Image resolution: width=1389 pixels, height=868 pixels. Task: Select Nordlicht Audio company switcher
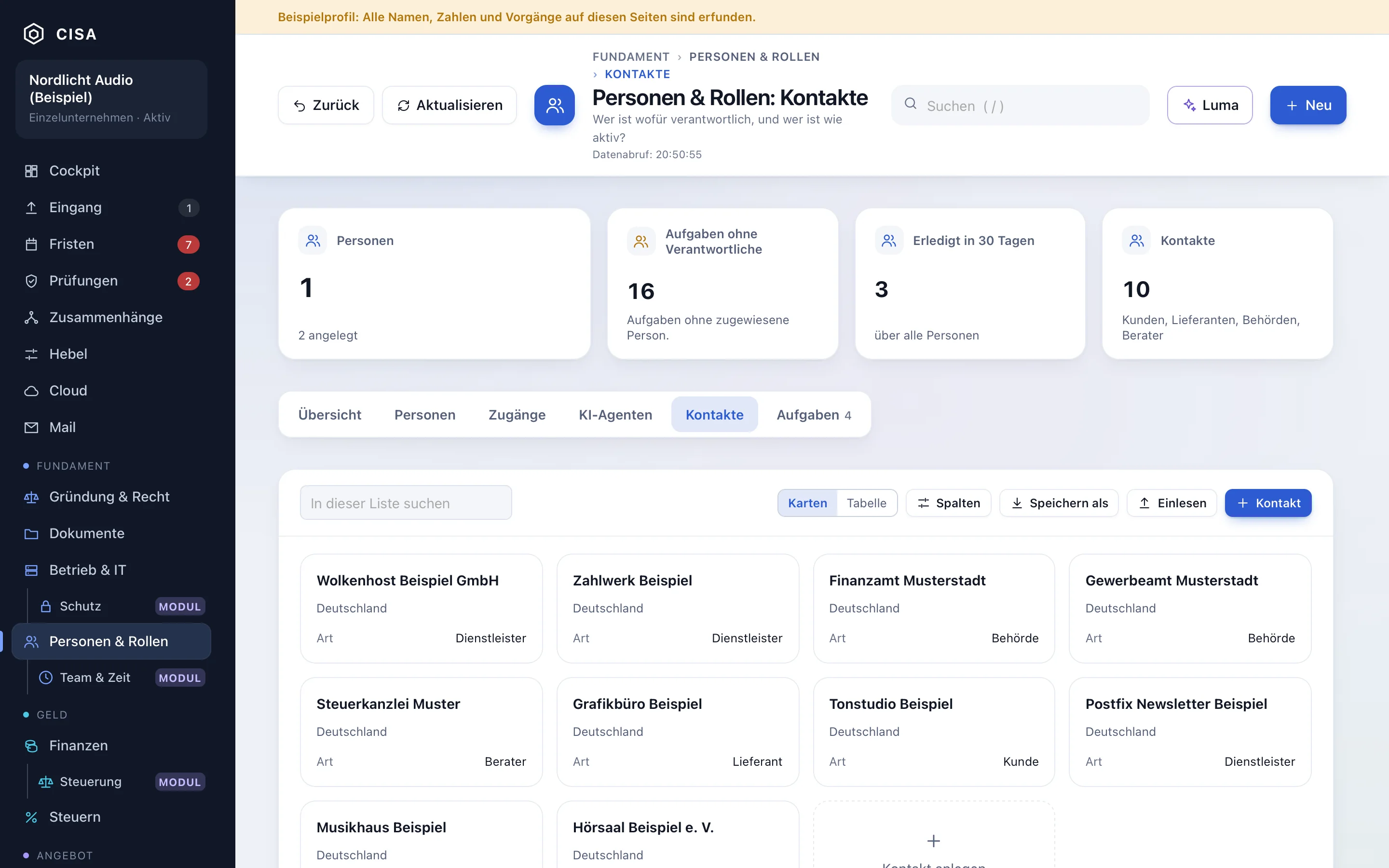(111, 99)
